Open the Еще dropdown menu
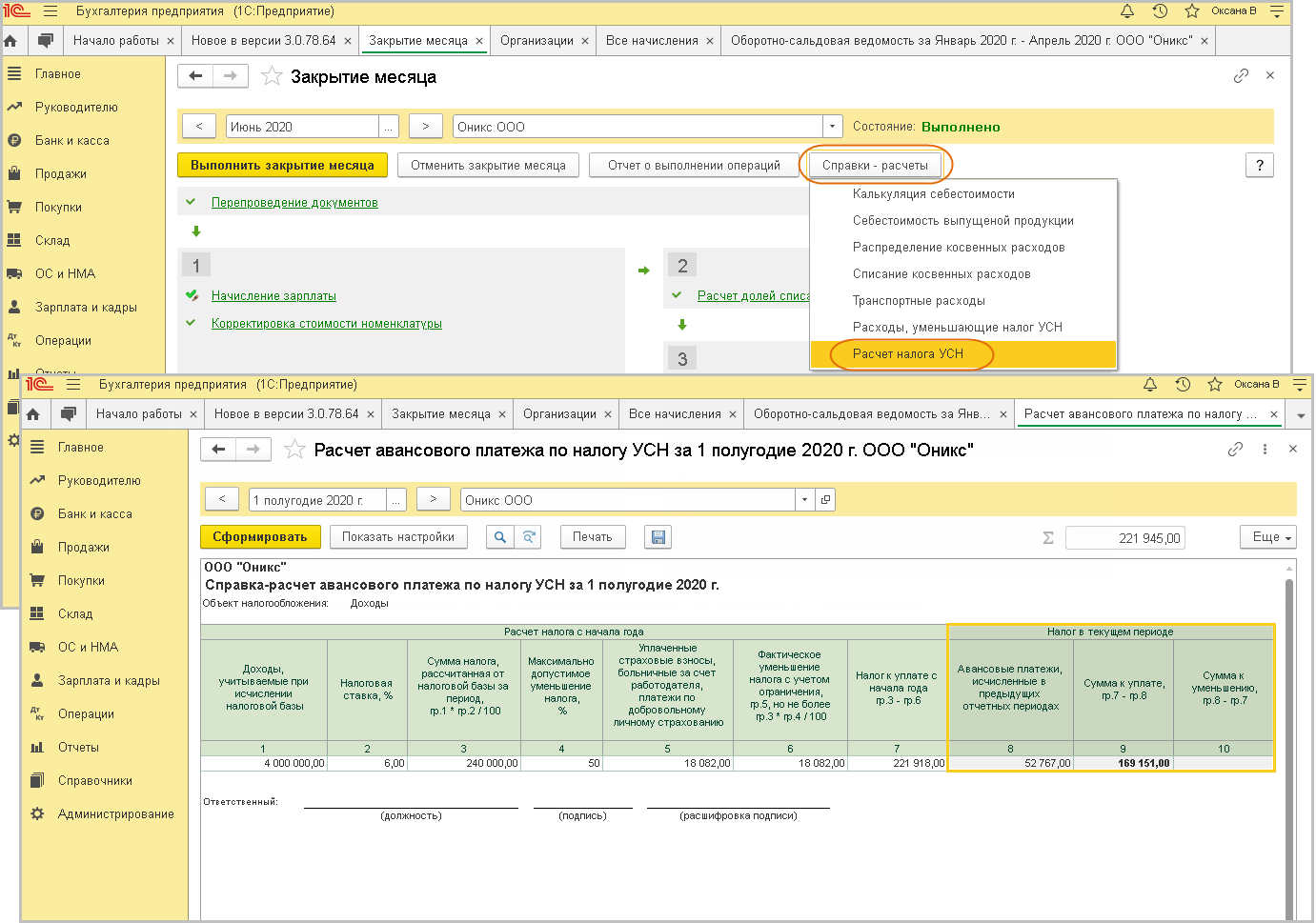1316x923 pixels. click(x=1268, y=537)
